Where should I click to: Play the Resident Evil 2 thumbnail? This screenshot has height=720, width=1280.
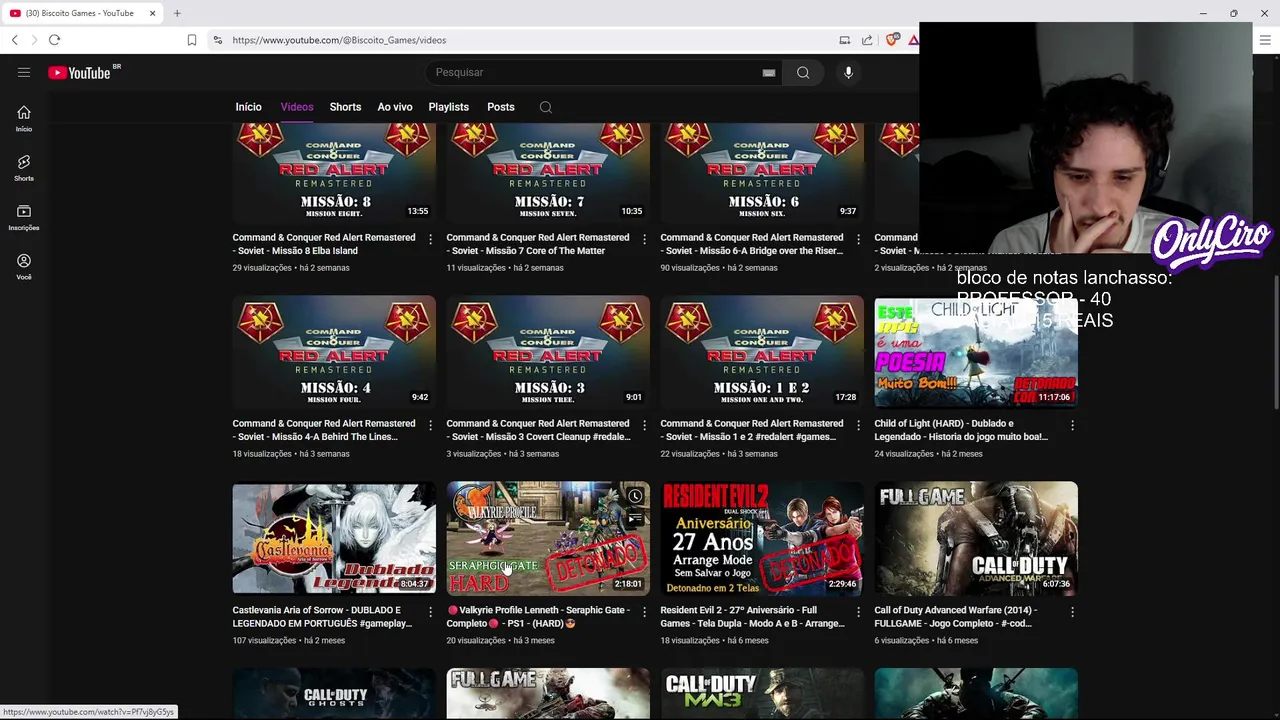click(762, 538)
